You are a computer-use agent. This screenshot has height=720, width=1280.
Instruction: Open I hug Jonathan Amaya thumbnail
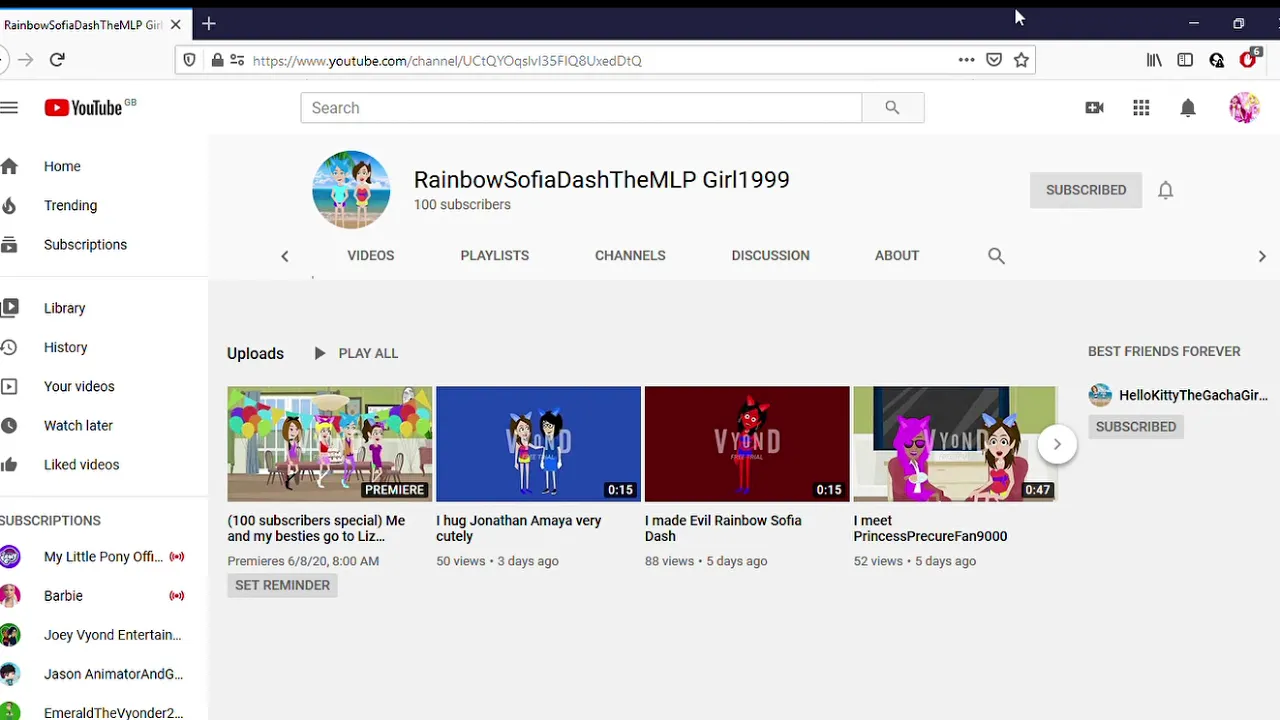pyautogui.click(x=538, y=444)
